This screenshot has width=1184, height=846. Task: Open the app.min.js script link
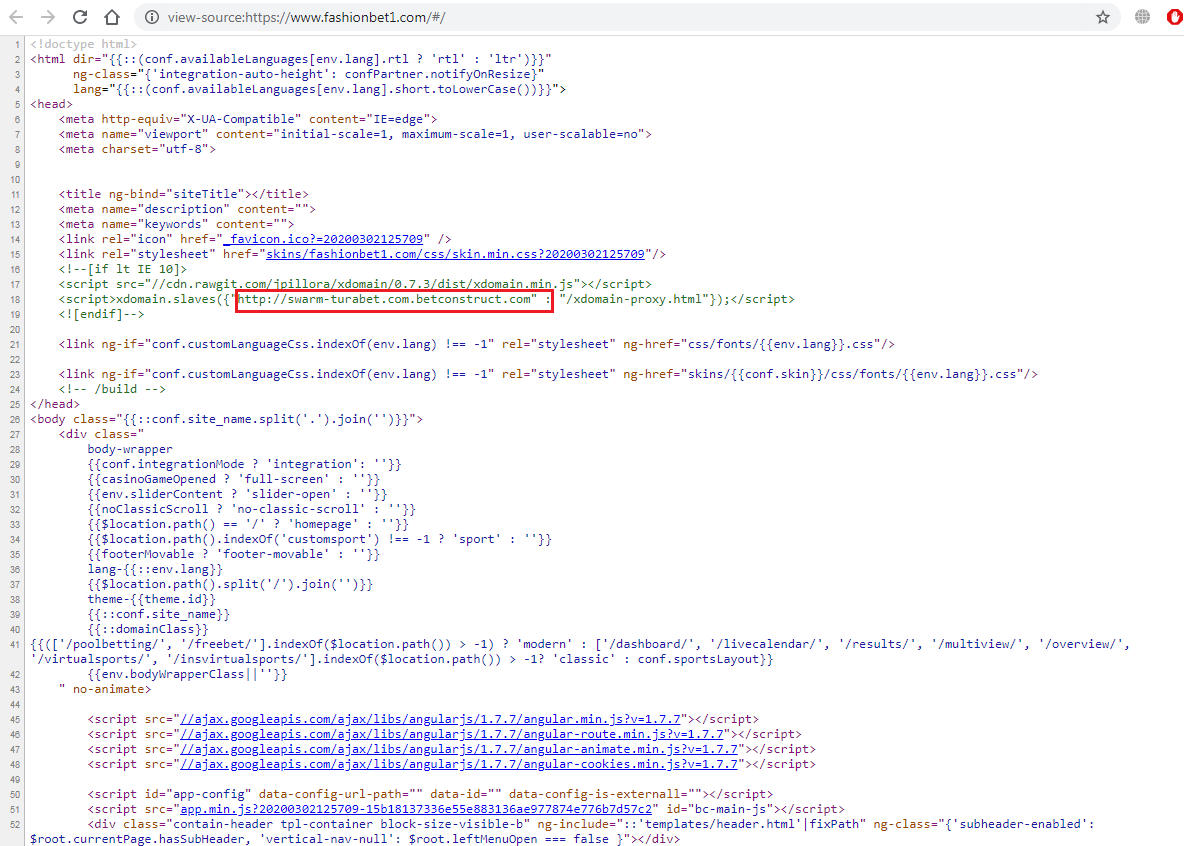[x=416, y=809]
